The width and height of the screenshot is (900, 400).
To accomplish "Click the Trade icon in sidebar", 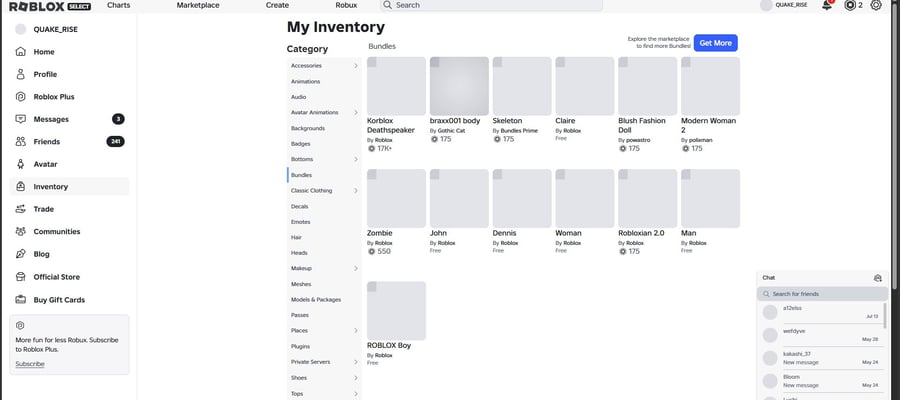I will click(x=21, y=209).
